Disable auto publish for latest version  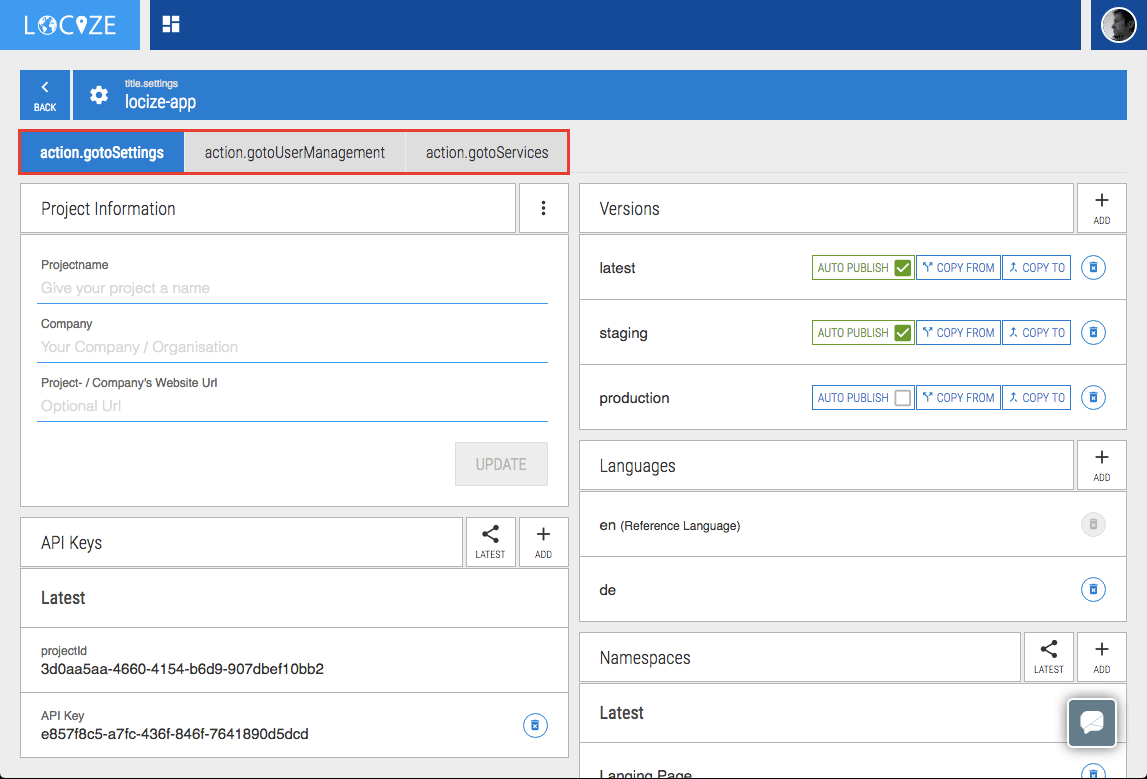(903, 268)
